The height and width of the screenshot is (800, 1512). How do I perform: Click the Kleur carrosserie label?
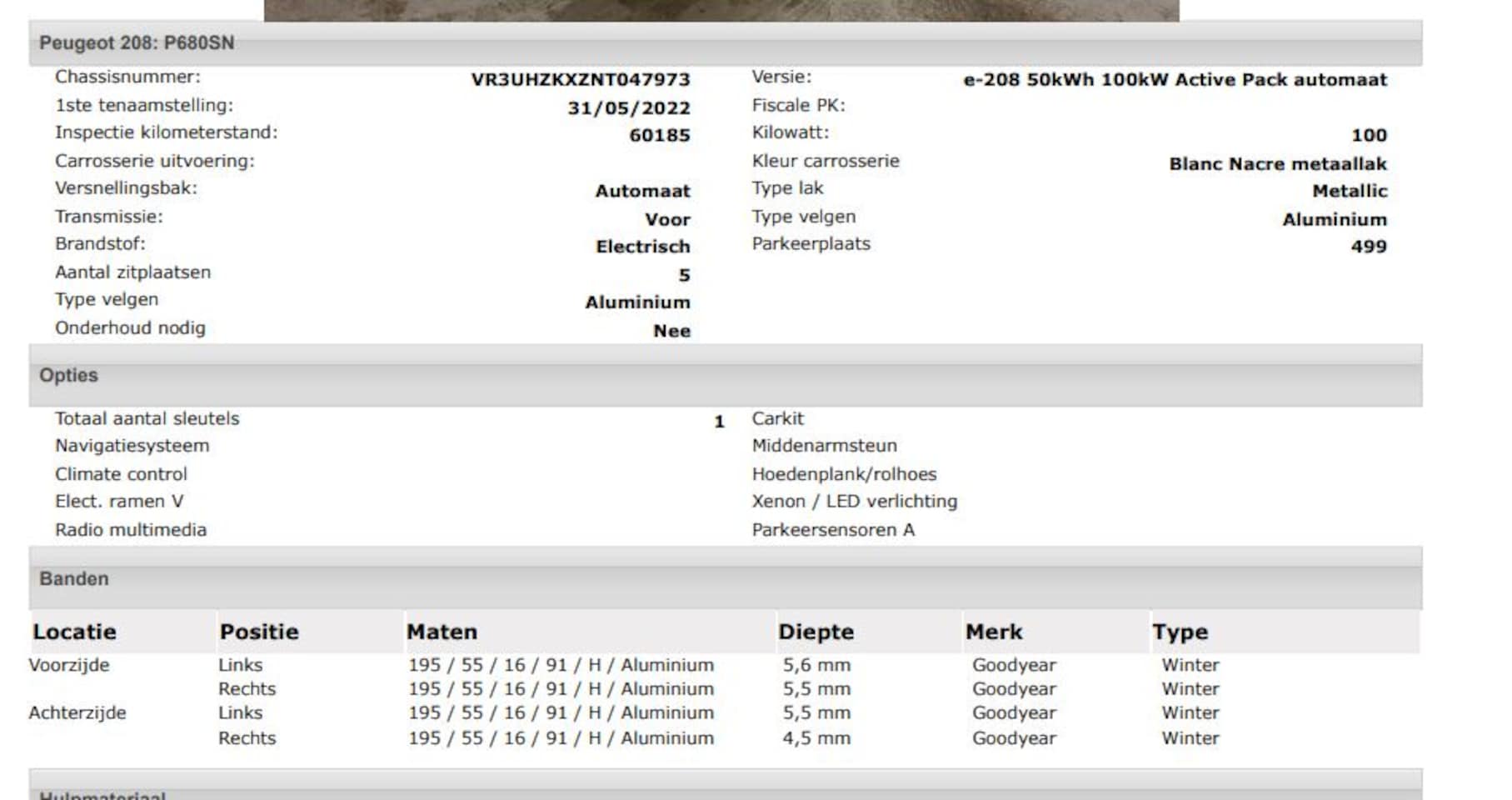tap(826, 162)
